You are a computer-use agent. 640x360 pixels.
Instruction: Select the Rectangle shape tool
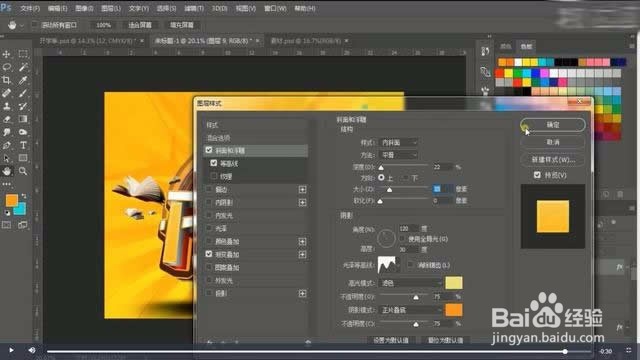coord(23,158)
